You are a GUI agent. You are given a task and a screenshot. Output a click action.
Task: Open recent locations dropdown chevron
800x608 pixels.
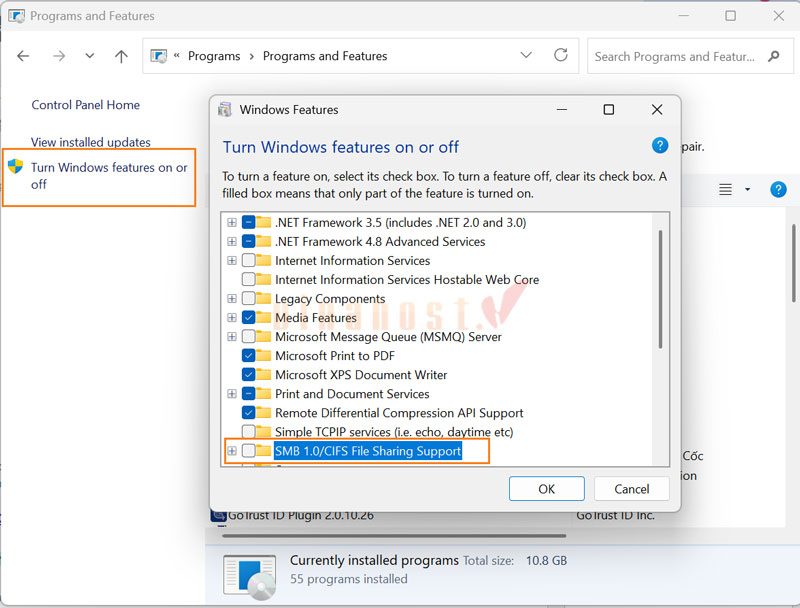(x=90, y=56)
